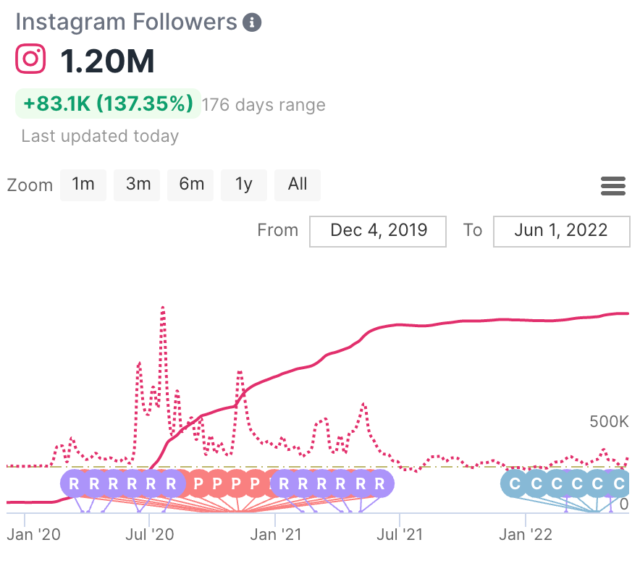Select the leftmost red P event marker

click(x=198, y=484)
